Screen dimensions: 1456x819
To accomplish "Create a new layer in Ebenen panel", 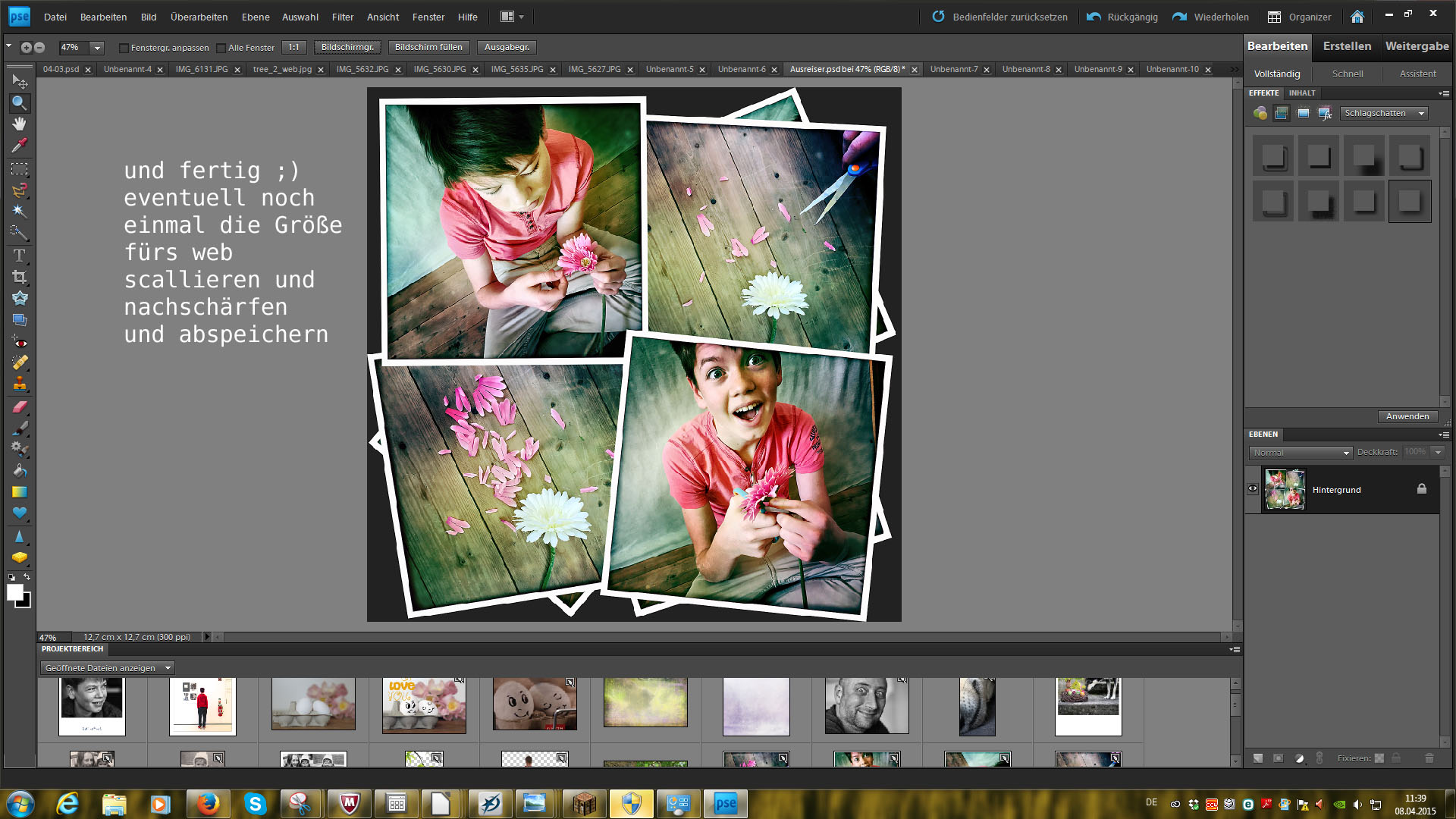I will pyautogui.click(x=1258, y=758).
